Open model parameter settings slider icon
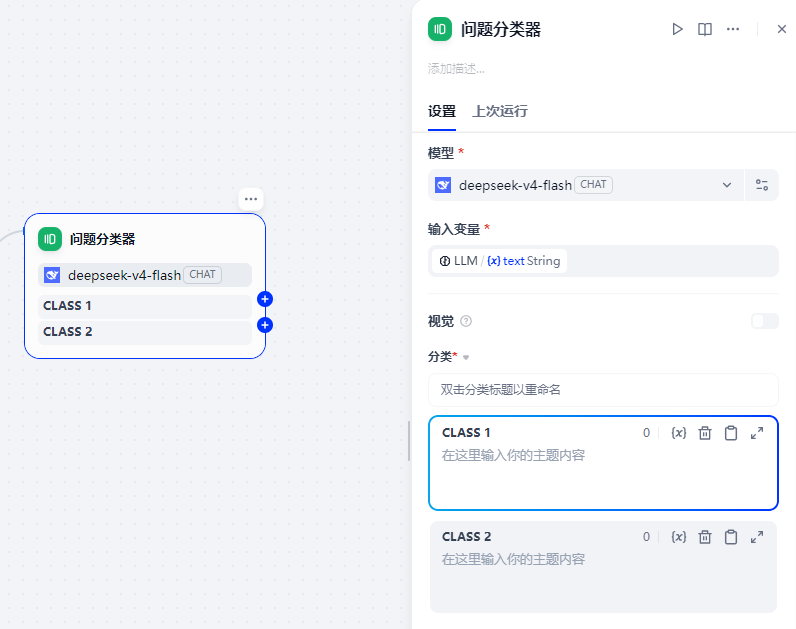This screenshot has width=796, height=629. tap(761, 185)
